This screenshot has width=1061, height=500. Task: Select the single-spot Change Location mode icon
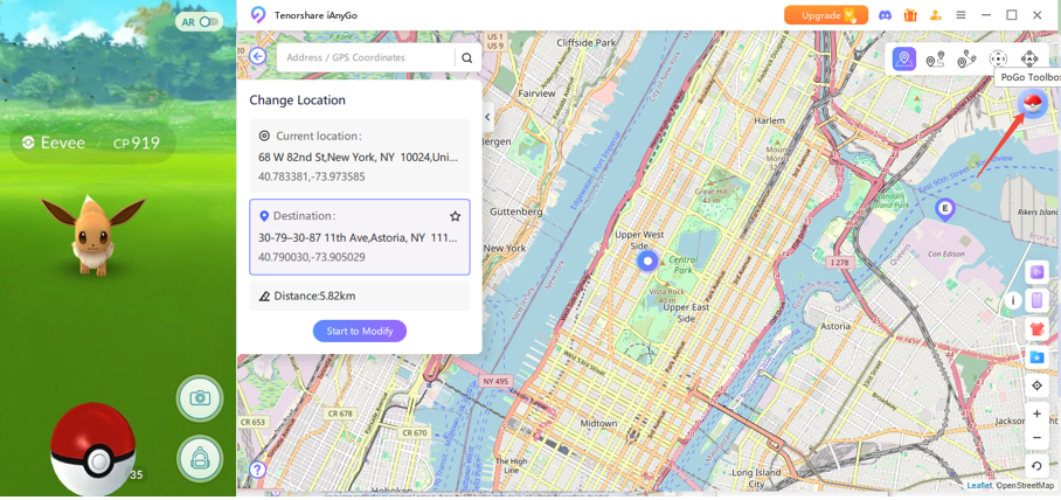click(x=904, y=59)
